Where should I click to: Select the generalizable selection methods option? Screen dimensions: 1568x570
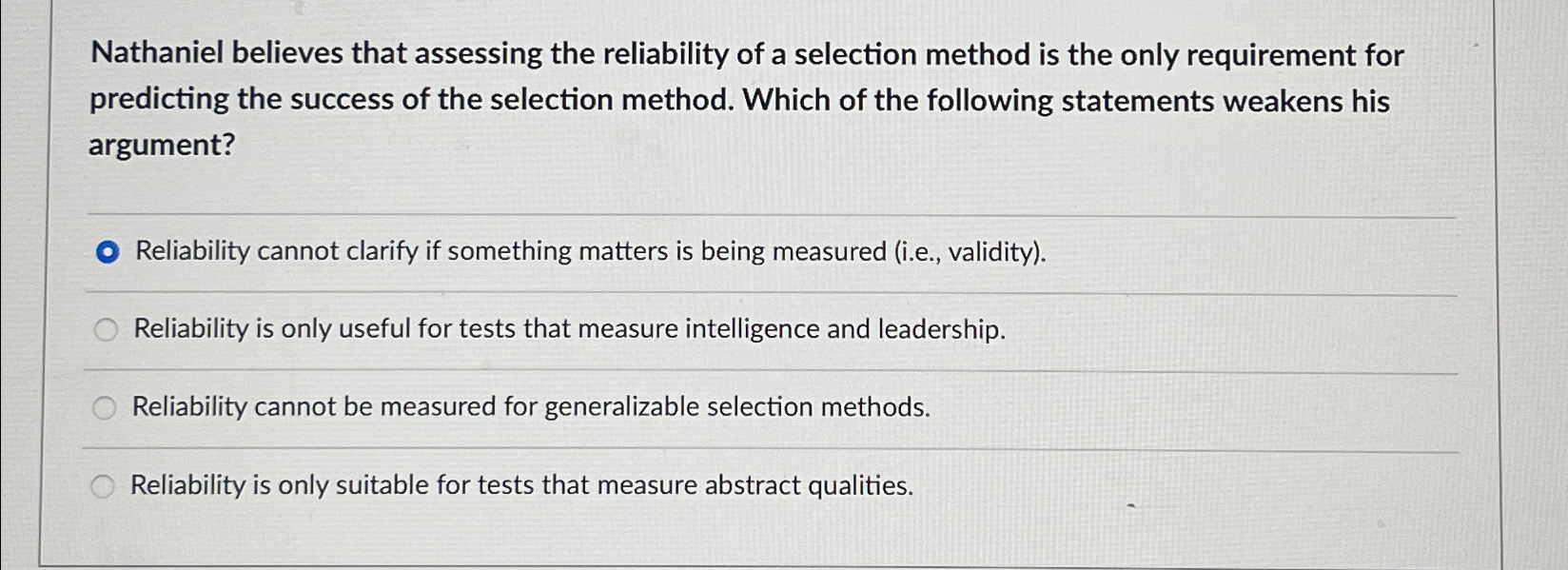pos(106,407)
